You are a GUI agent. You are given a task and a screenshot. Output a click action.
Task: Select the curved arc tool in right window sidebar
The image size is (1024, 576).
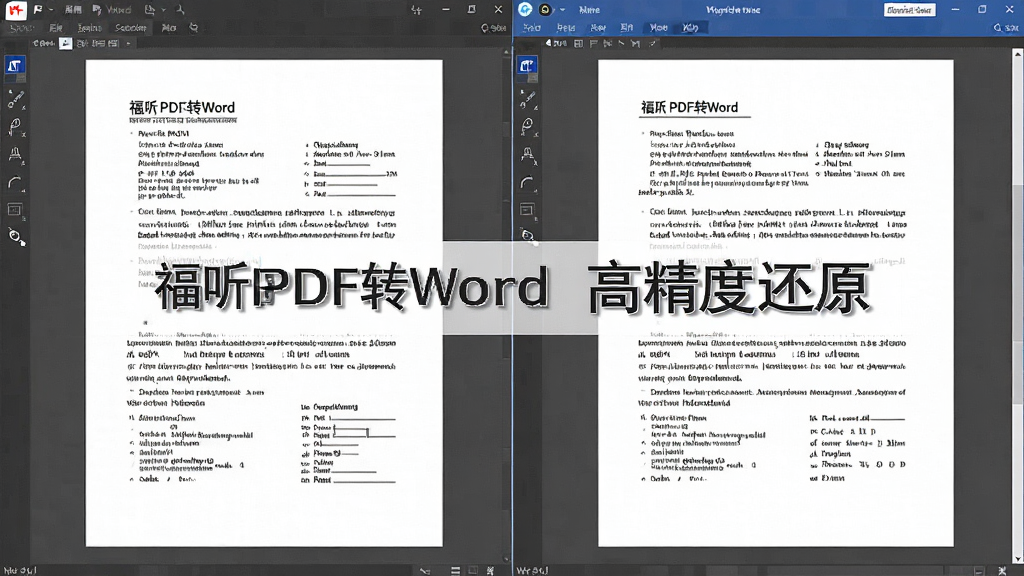click(527, 183)
